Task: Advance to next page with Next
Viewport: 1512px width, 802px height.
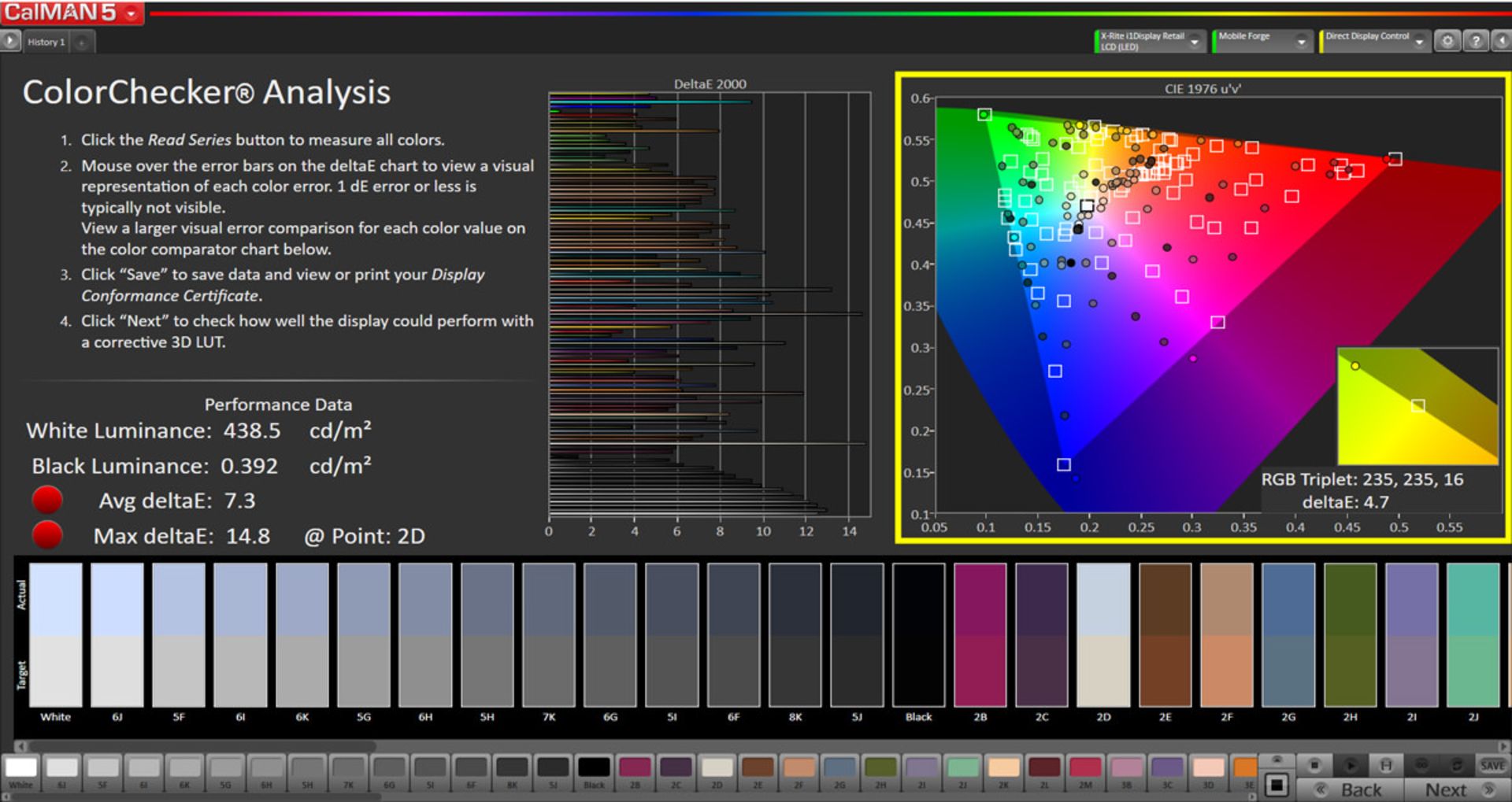Action: (1457, 789)
